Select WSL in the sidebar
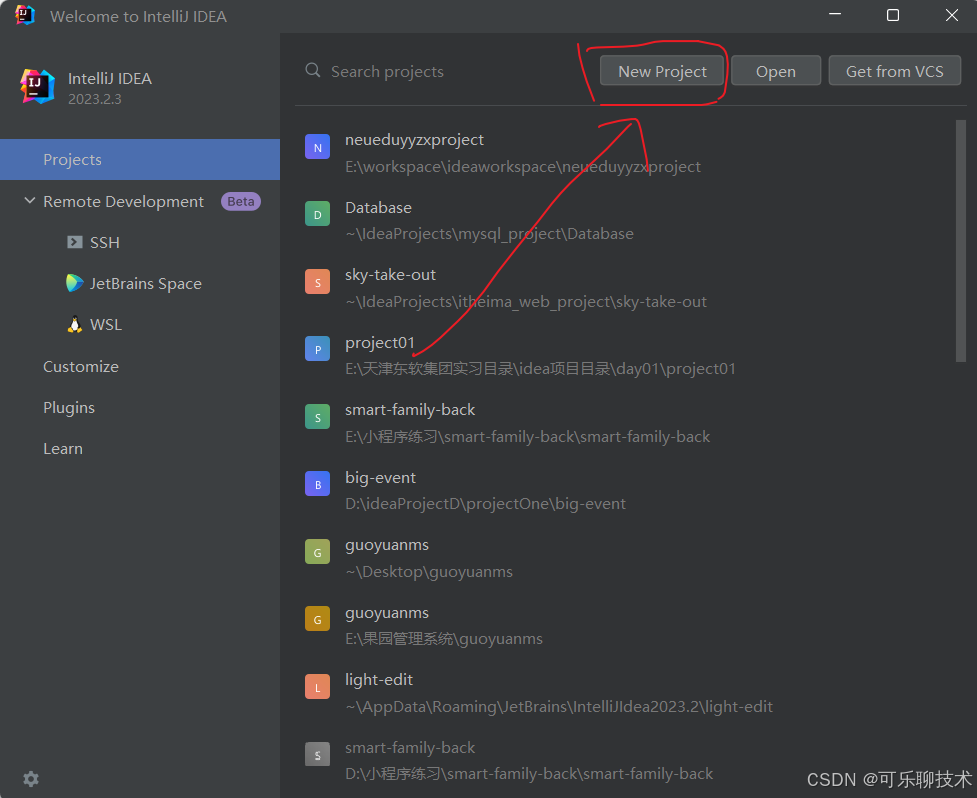Viewport: 977px width, 798px height. (106, 325)
